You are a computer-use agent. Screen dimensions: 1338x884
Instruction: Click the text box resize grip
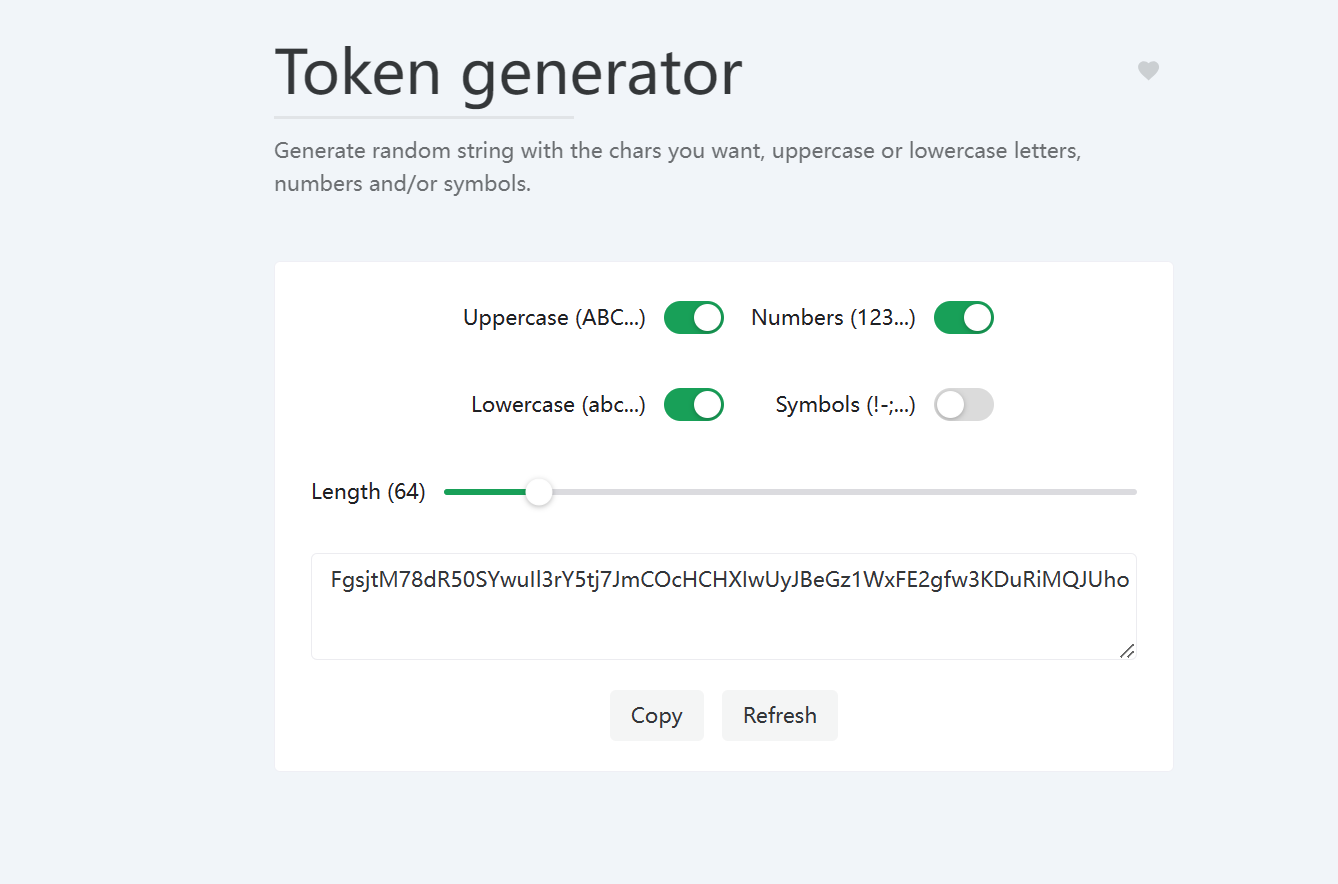1127,651
